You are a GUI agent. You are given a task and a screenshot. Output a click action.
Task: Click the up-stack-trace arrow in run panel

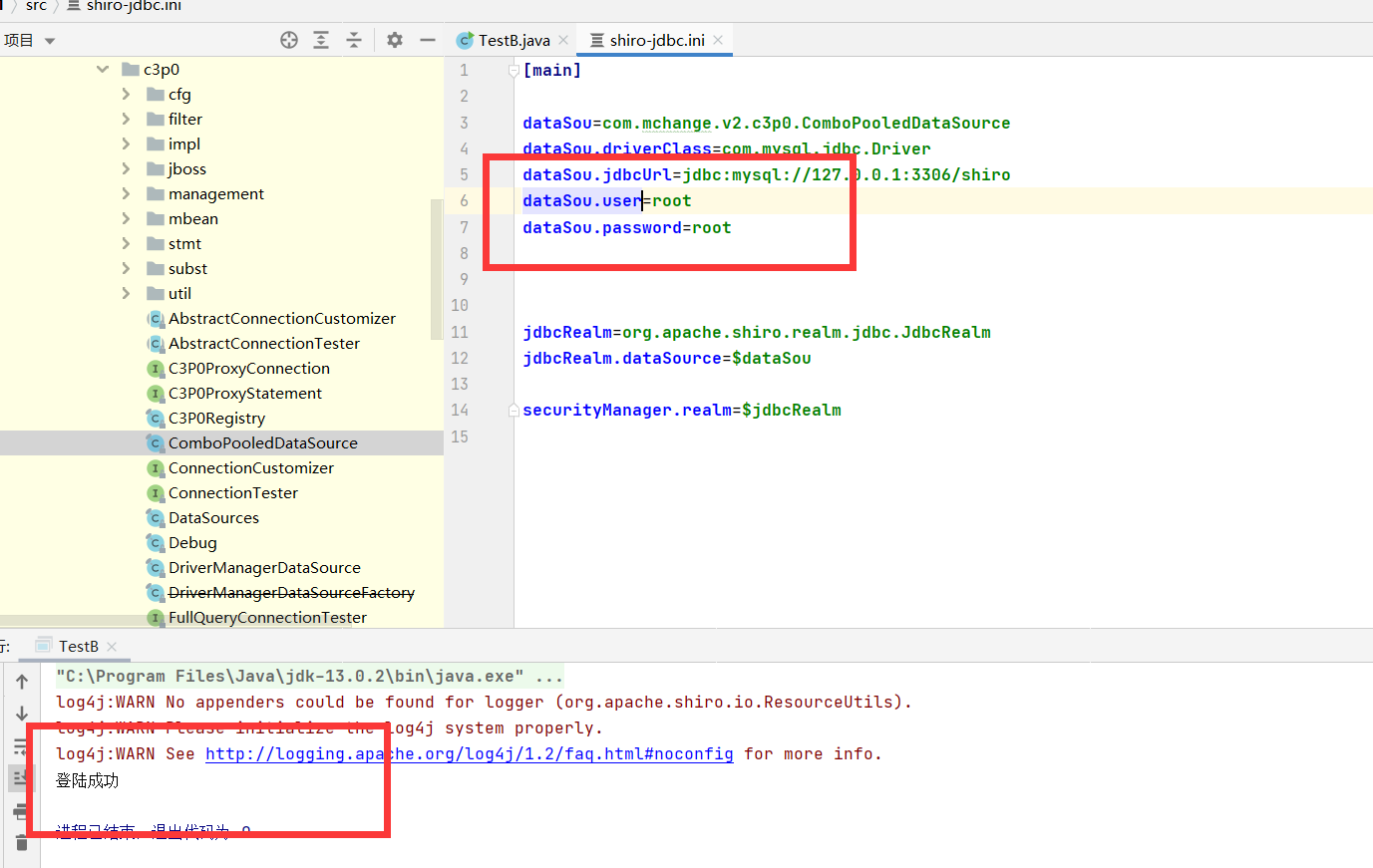tap(22, 682)
